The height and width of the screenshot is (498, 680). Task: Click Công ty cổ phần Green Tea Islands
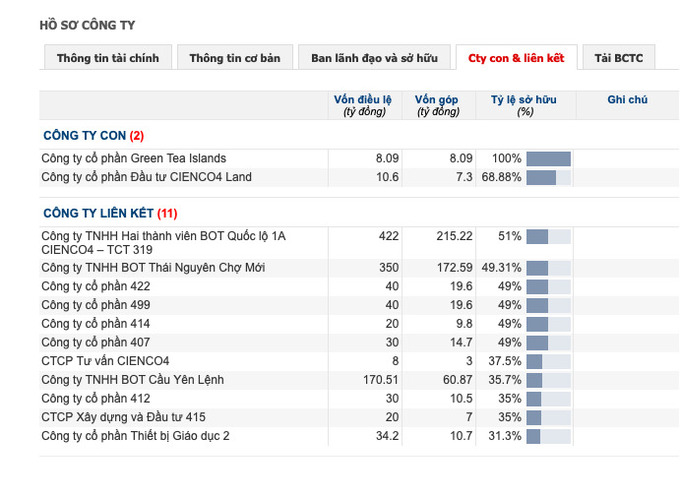(x=134, y=158)
